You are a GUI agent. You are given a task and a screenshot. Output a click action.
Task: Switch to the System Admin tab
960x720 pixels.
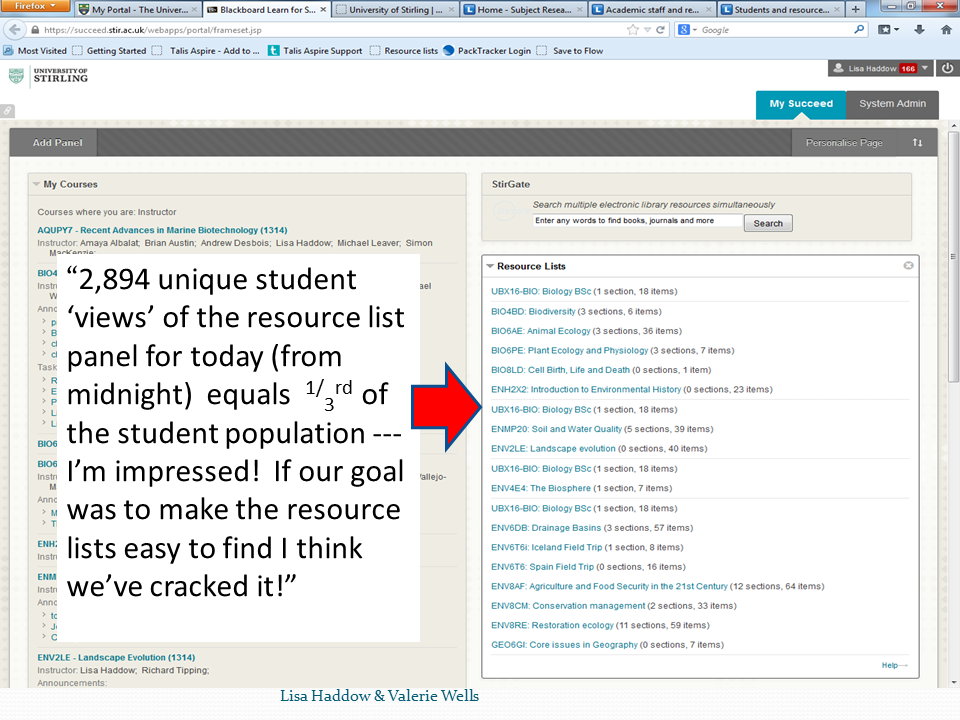point(892,104)
